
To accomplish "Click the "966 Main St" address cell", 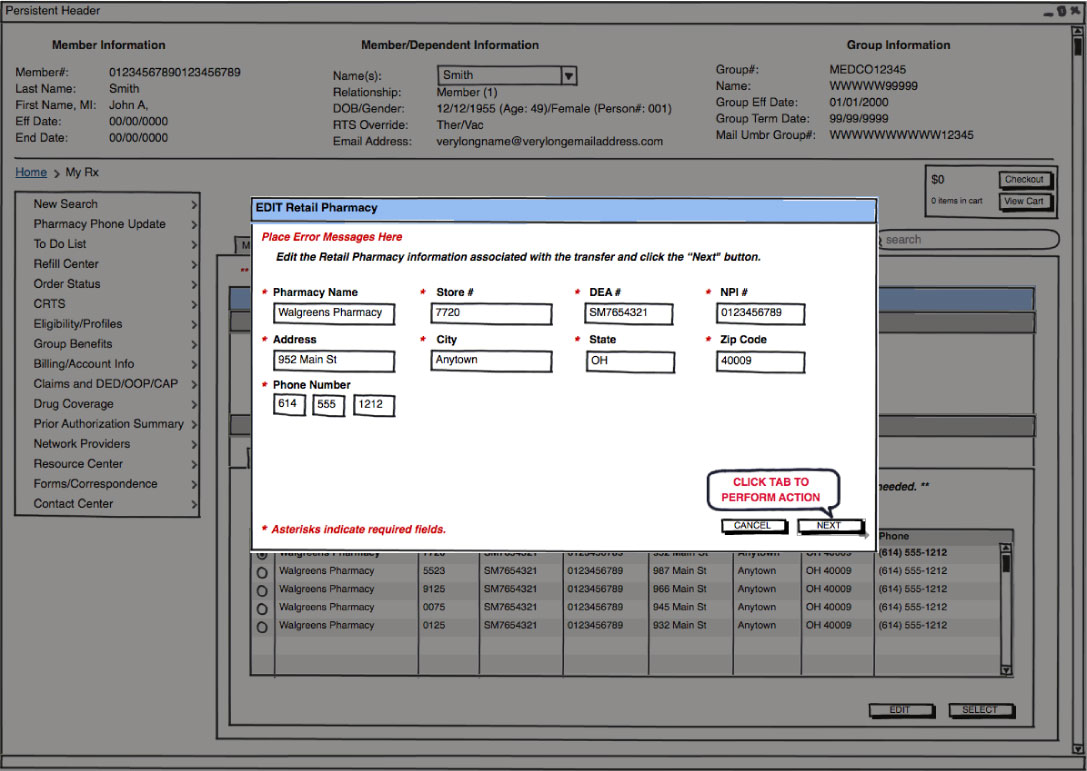I will (679, 589).
